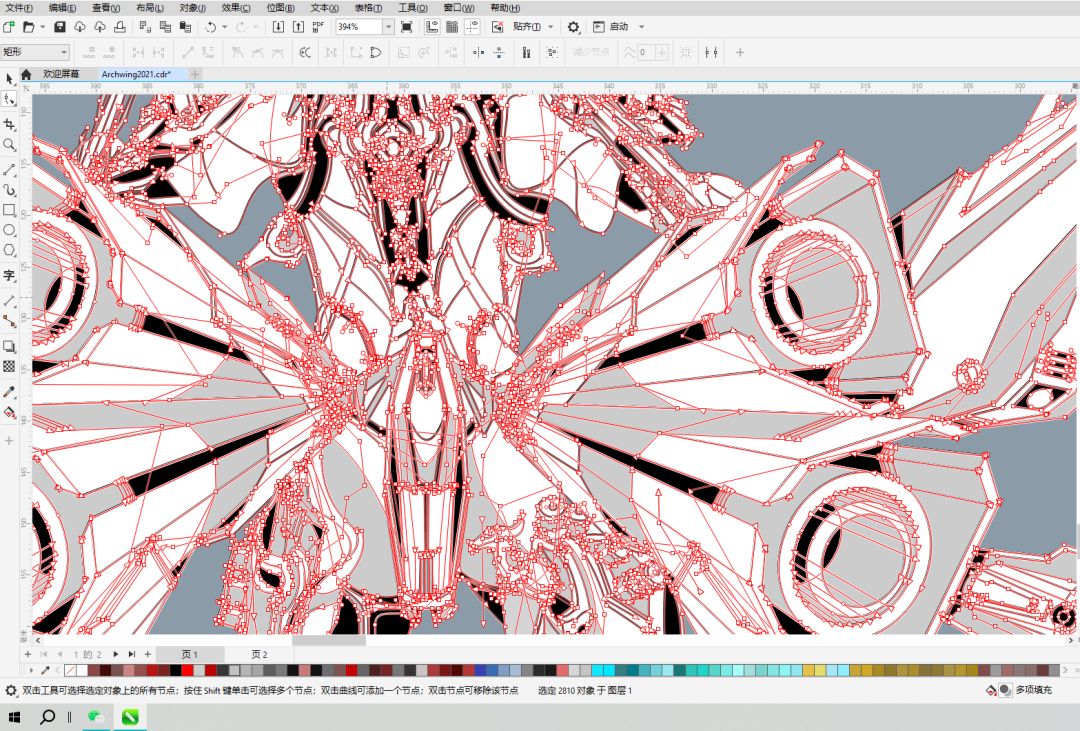Select the Rectangle tool

pyautogui.click(x=9, y=210)
